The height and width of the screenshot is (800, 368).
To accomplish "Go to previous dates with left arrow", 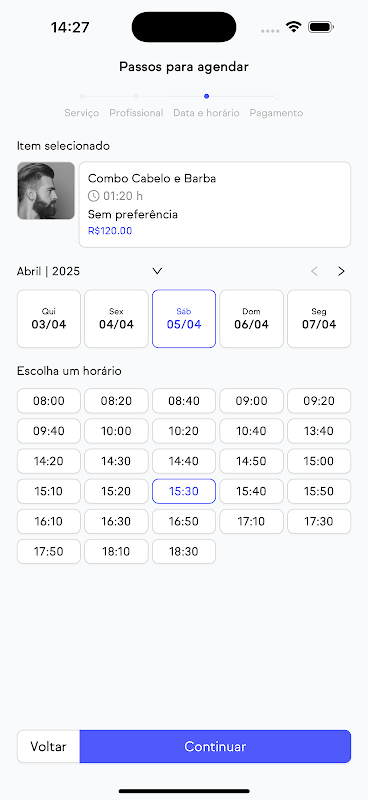I will 314,271.
